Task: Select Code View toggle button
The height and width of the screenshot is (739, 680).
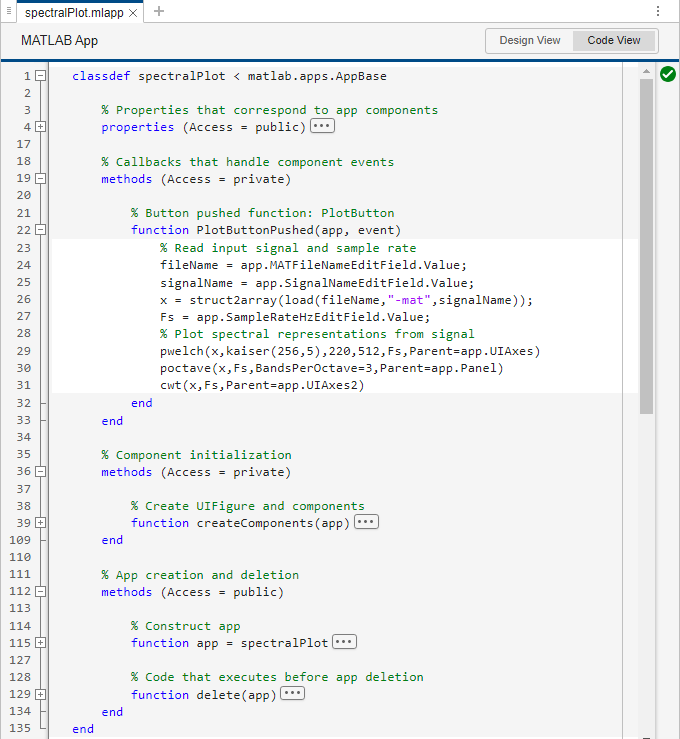Action: point(614,41)
